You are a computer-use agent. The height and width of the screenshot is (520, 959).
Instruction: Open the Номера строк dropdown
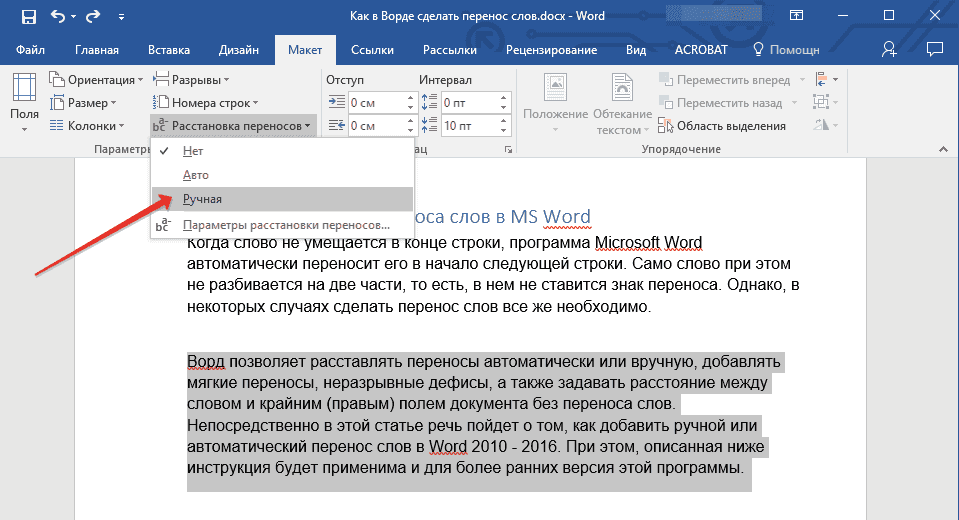click(206, 103)
